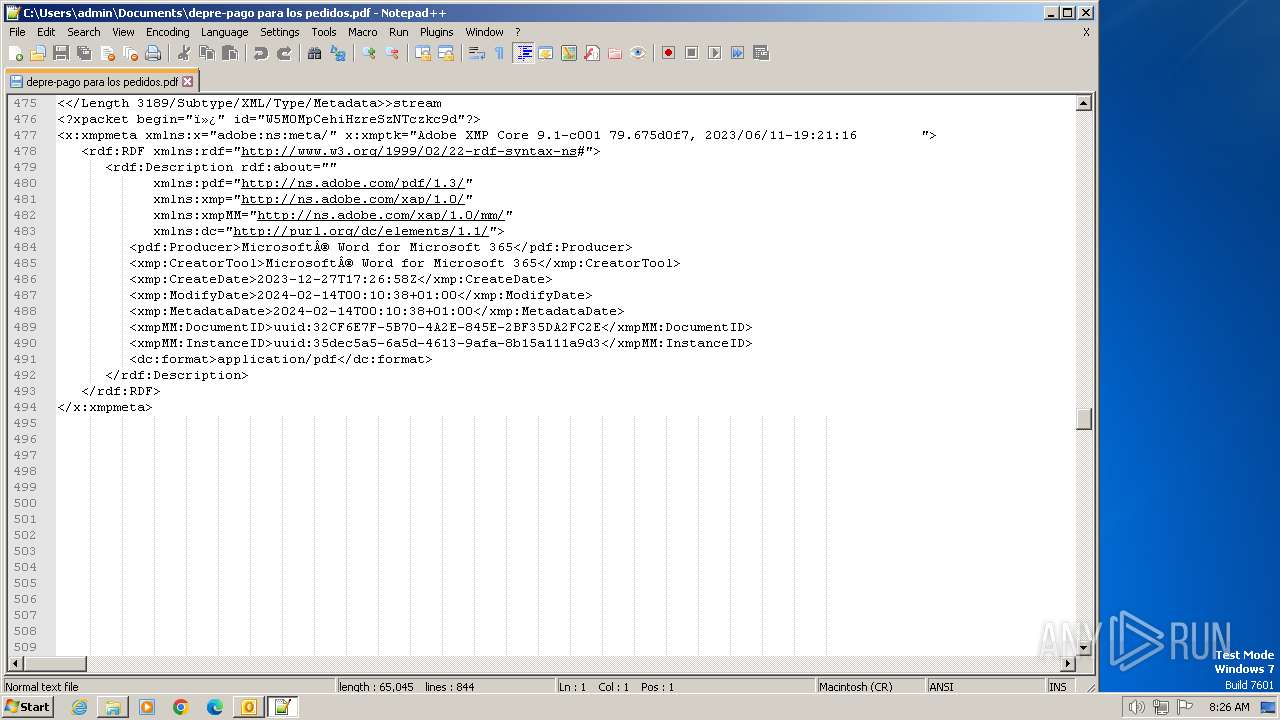The width and height of the screenshot is (1280, 720).
Task: Click the Playback macro icon
Action: pyautogui.click(x=714, y=53)
